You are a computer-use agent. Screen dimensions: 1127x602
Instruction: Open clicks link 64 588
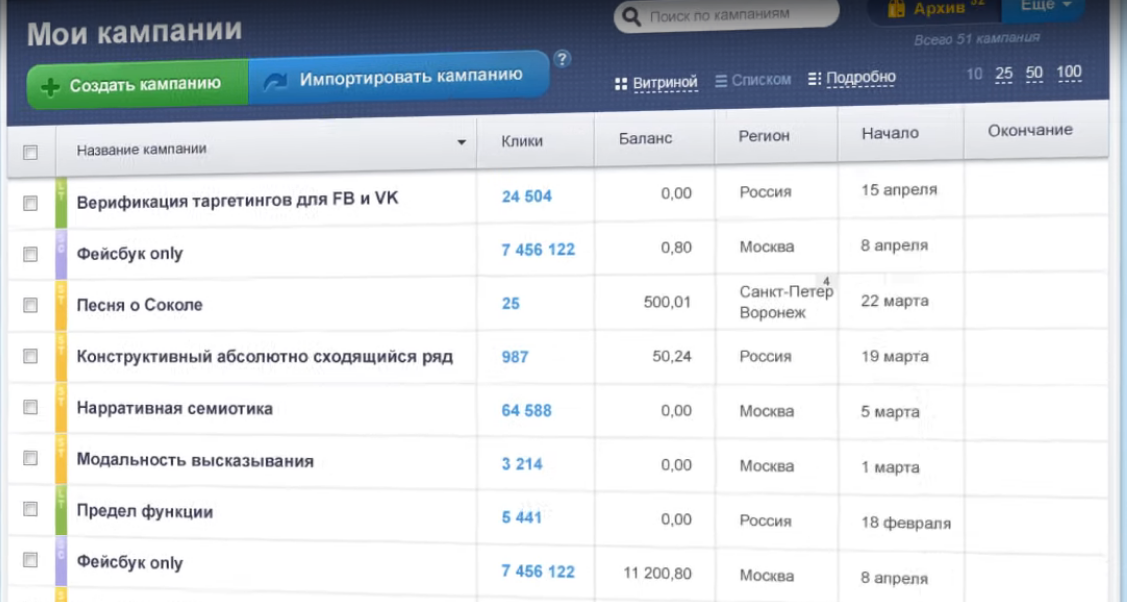527,411
